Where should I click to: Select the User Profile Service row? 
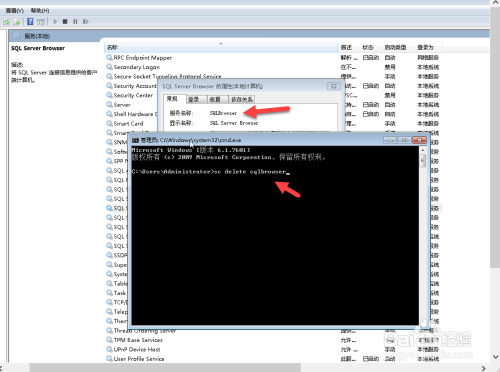pos(139,359)
